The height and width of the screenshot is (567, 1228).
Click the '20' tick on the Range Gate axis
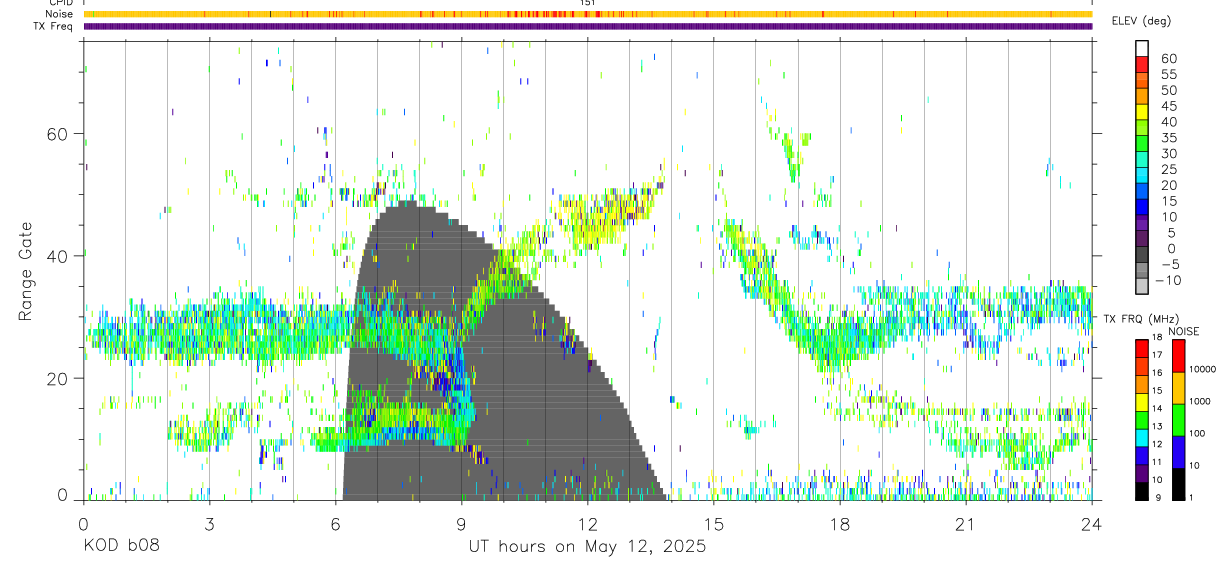point(57,378)
